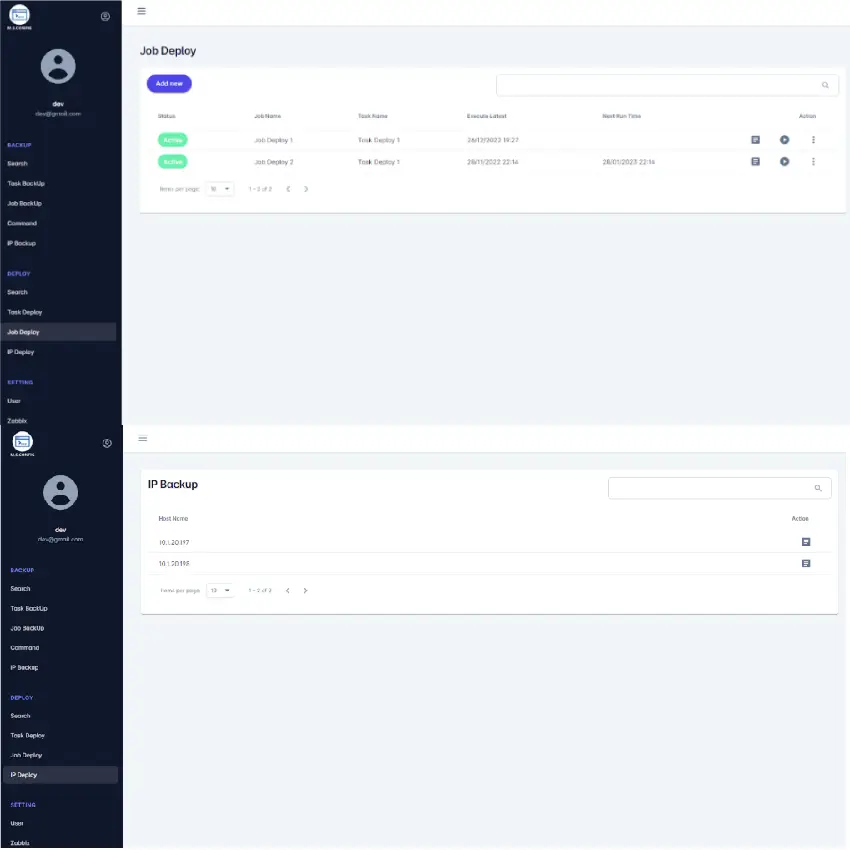Open the detail log icon for Job Deploy 1
The width and height of the screenshot is (850, 850).
[x=755, y=140]
